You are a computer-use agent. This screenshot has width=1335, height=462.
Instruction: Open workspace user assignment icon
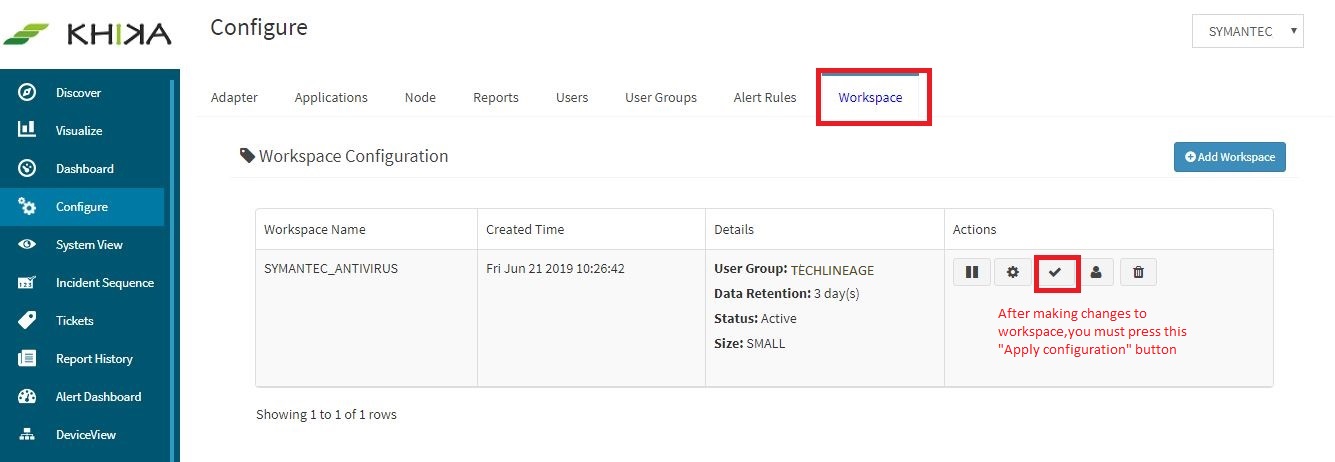click(x=1096, y=271)
